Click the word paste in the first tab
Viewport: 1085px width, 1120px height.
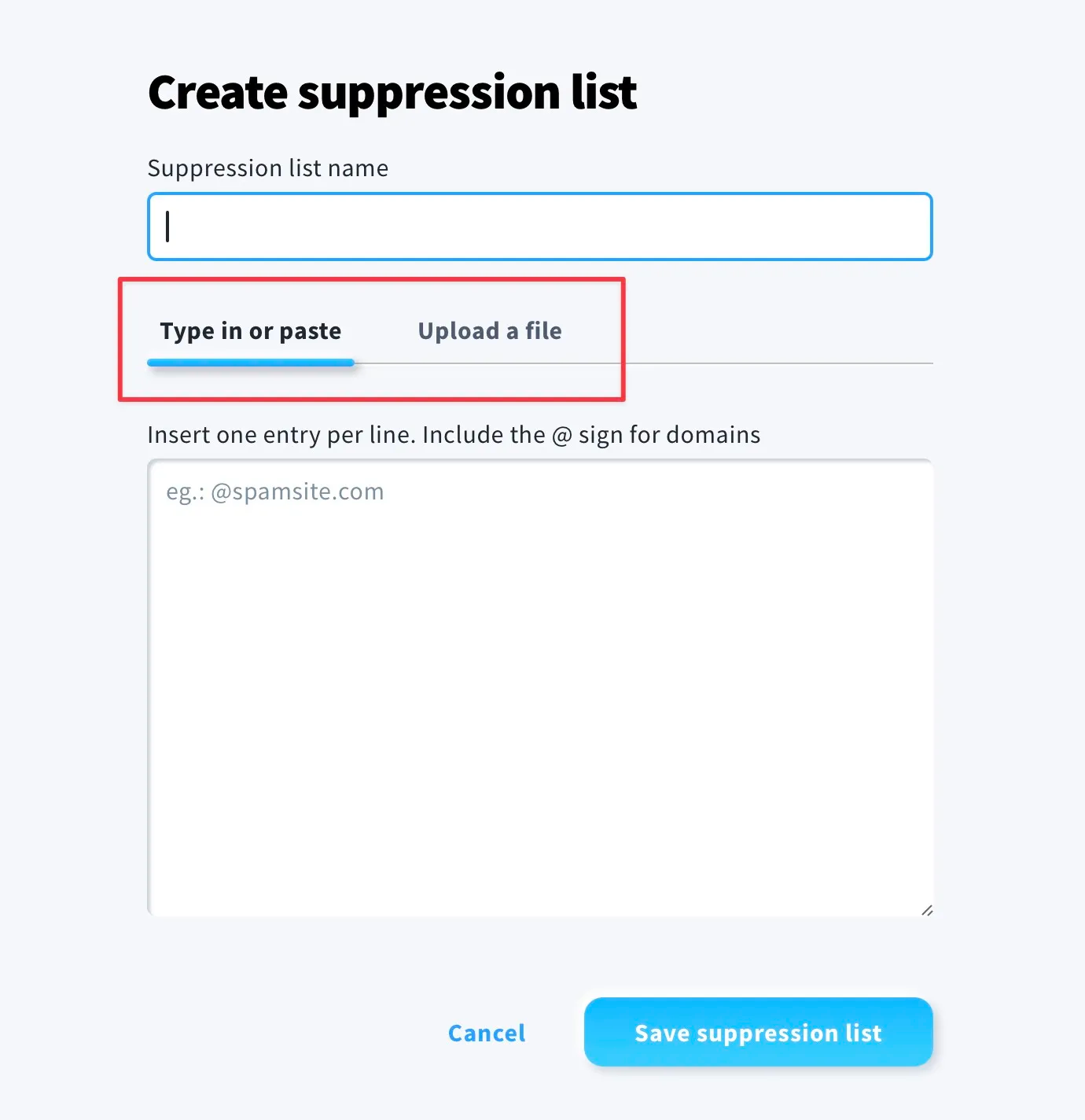[x=310, y=332]
